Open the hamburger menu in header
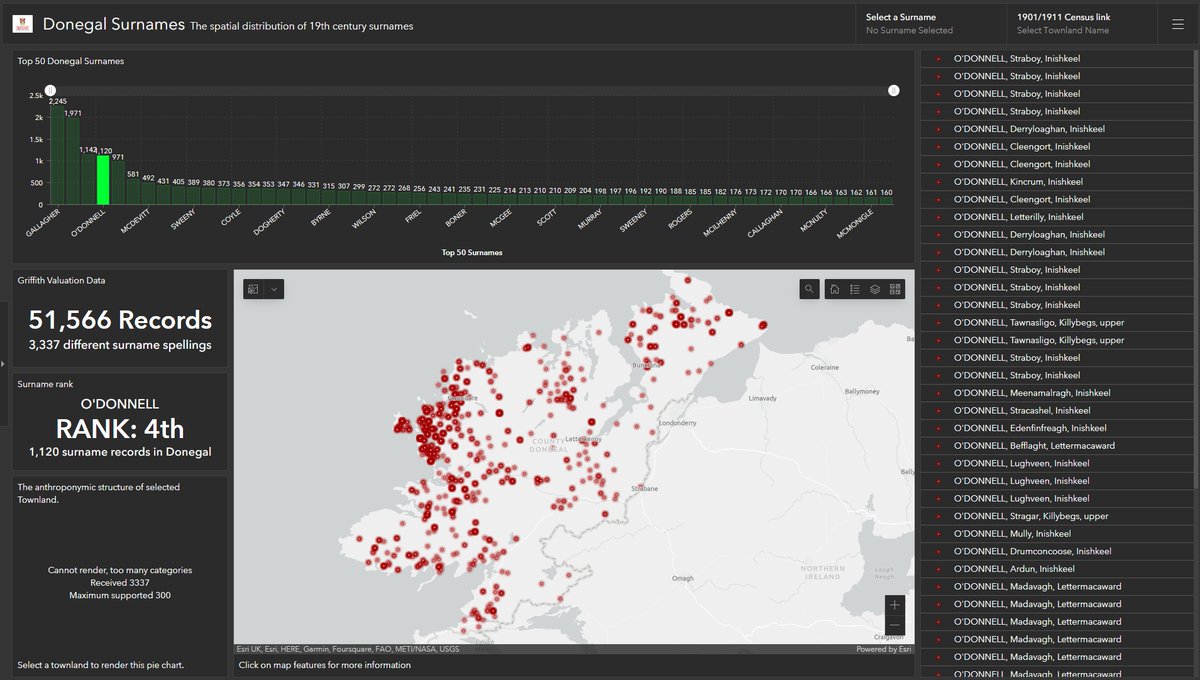Screen dimensions: 1200x680 (1178, 24)
